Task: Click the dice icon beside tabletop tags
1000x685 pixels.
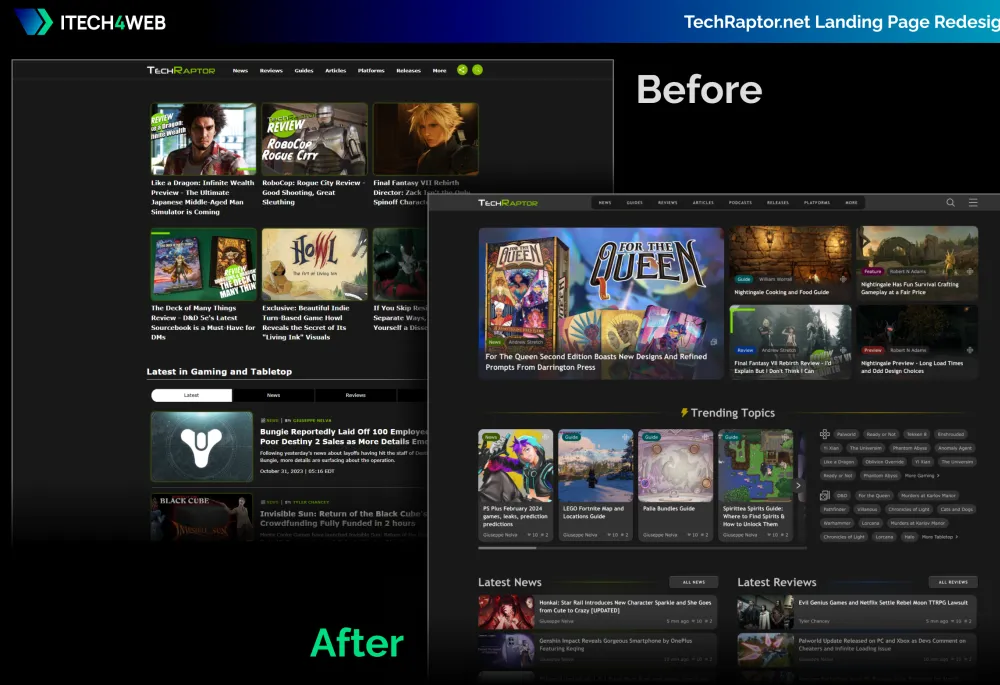Action: (x=824, y=496)
